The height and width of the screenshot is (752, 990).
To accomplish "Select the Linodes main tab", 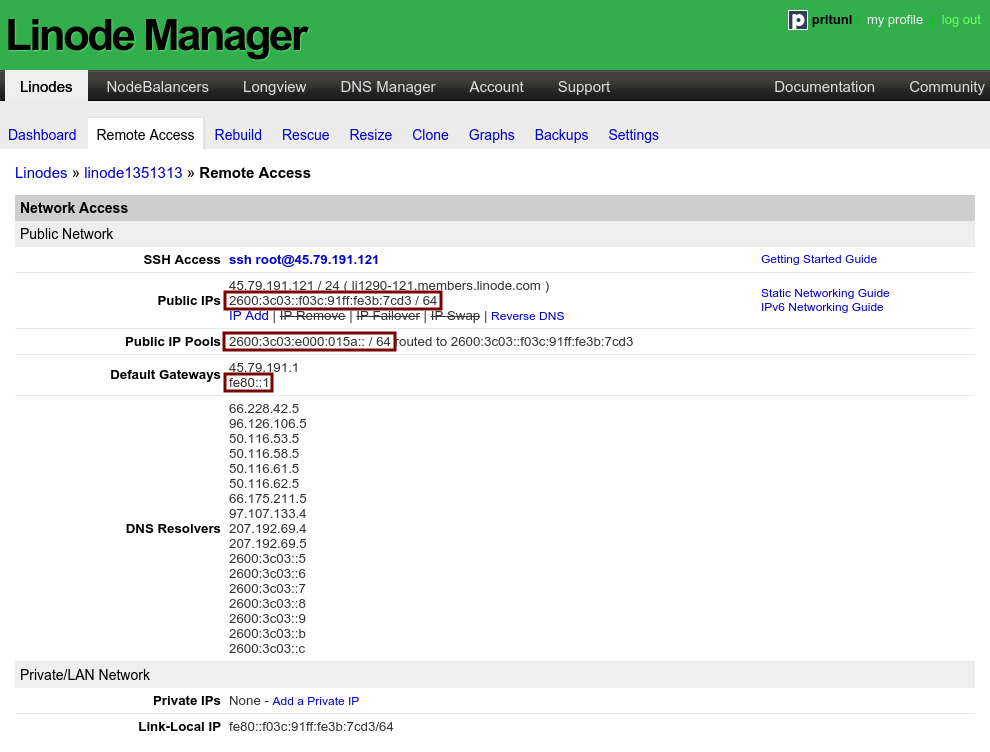I will (46, 87).
